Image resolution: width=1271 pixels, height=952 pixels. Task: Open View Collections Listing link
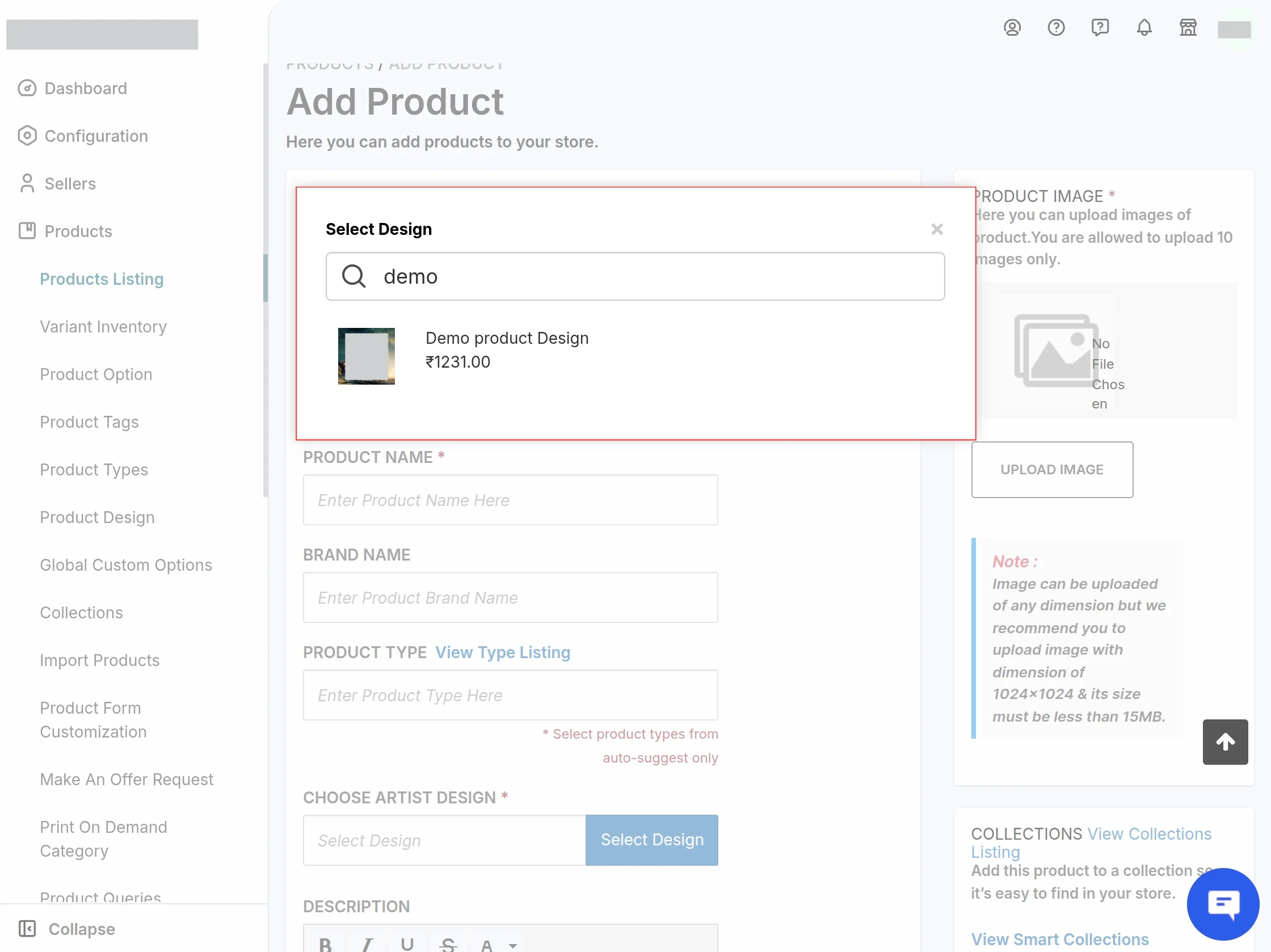[x=1091, y=843]
